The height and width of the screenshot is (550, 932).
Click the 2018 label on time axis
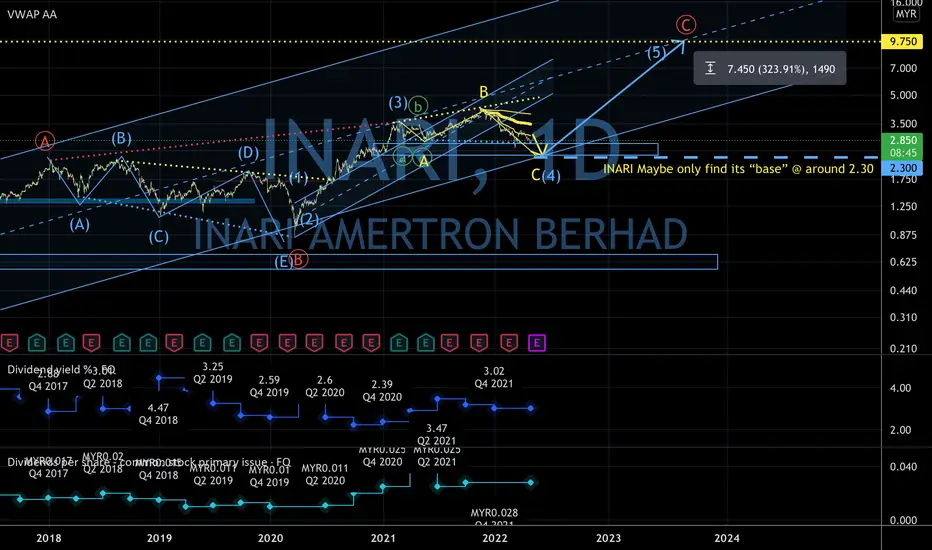[x=49, y=538]
